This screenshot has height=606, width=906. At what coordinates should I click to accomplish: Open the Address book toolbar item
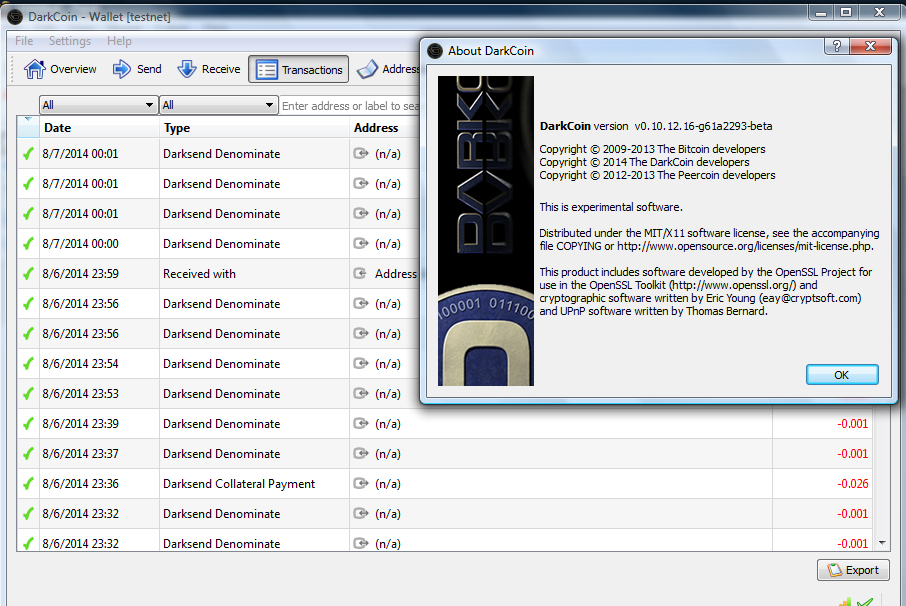point(388,69)
